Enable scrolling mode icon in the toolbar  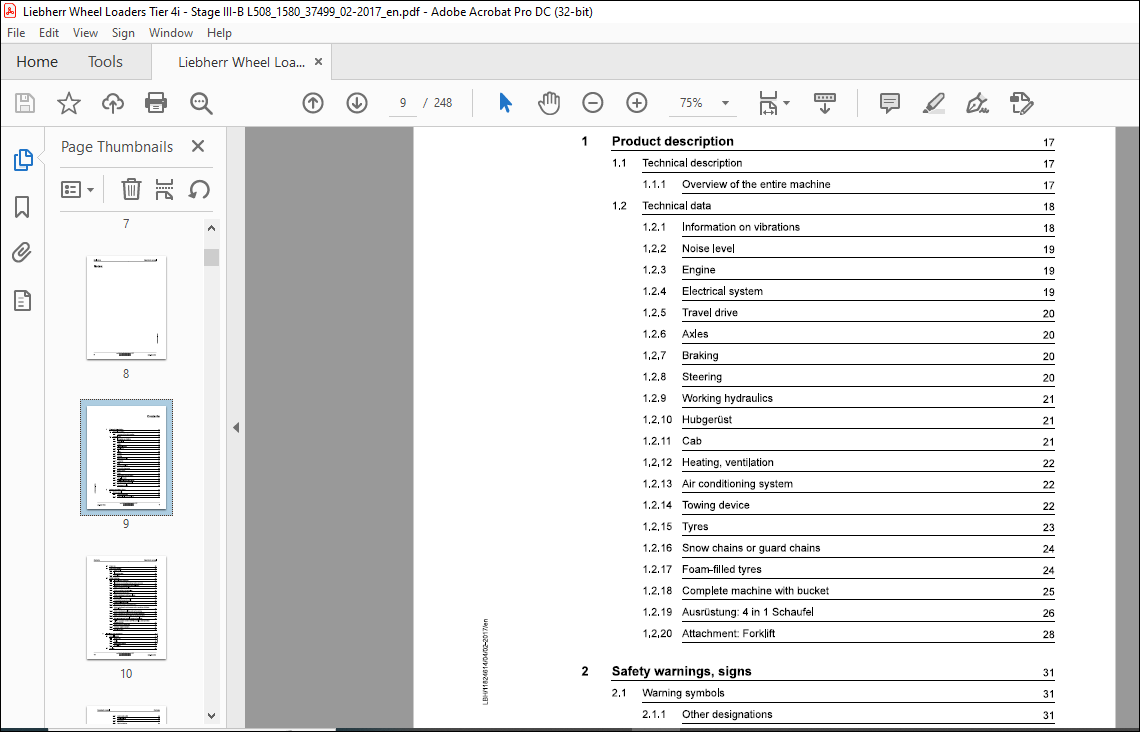click(824, 103)
